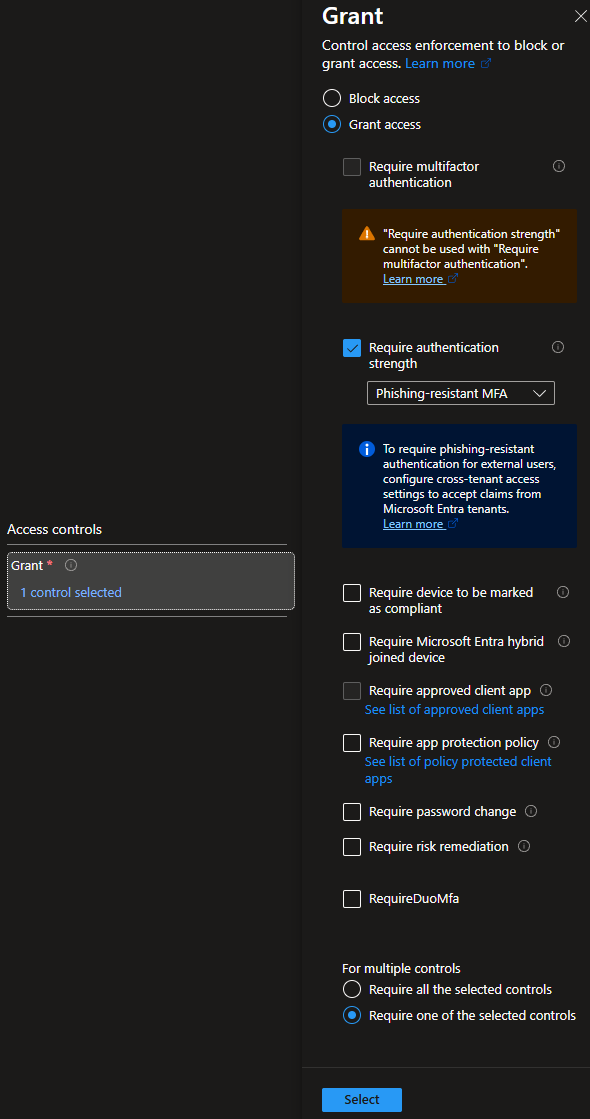Check the RequireDuoMfa checkbox

pos(352,898)
